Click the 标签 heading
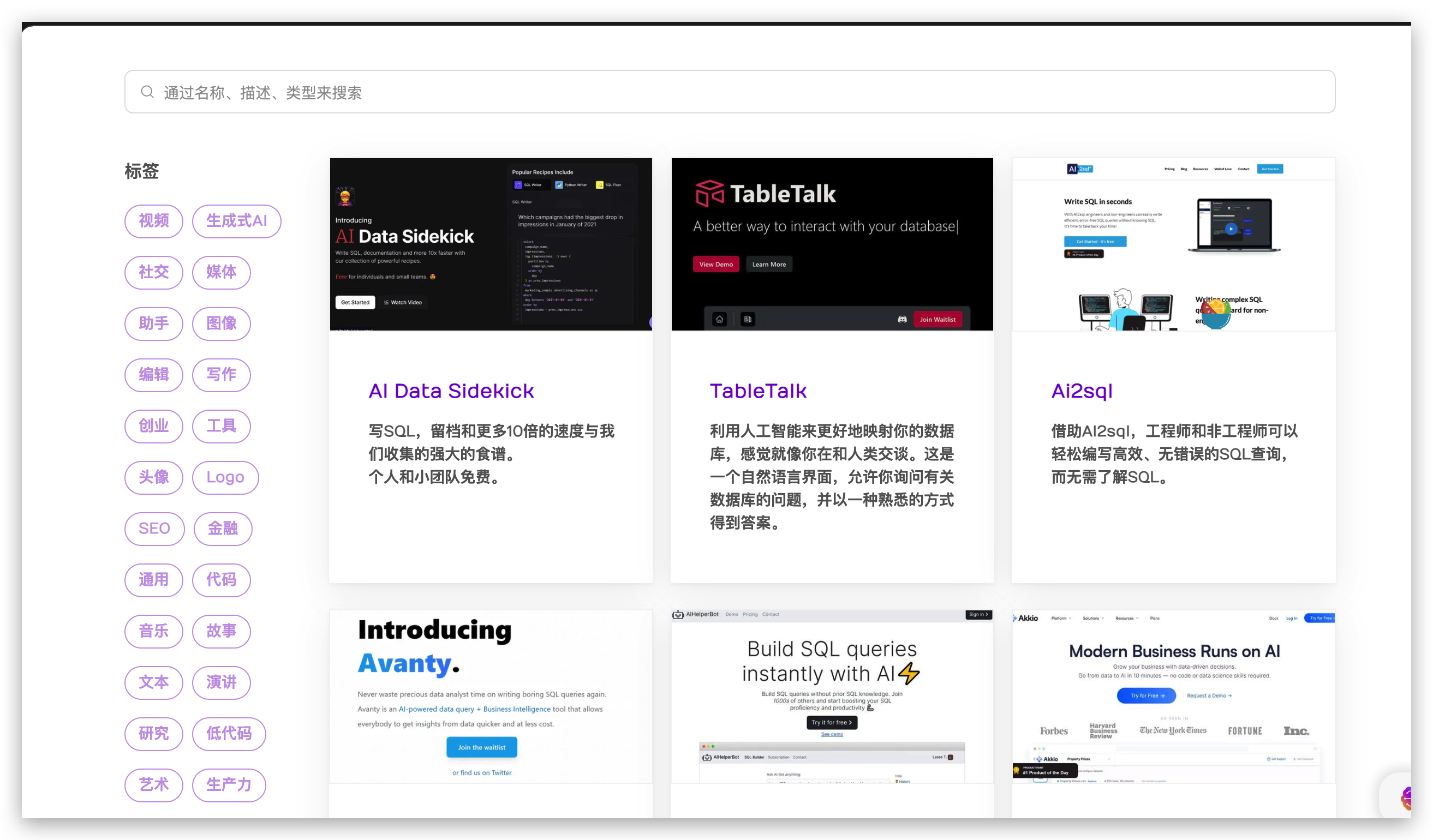Screen dimensions: 1433x840 click(141, 171)
